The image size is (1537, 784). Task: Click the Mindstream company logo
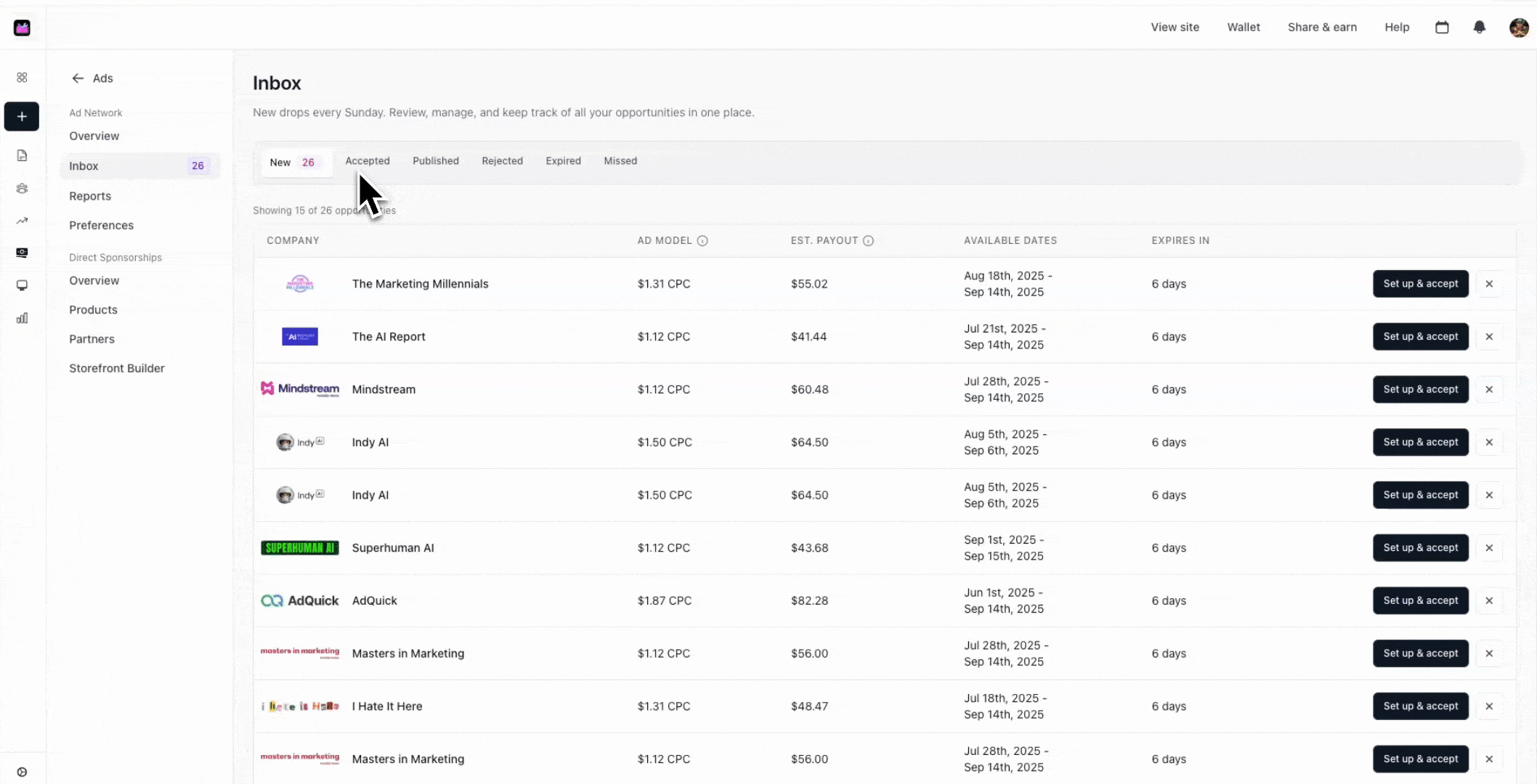click(300, 389)
